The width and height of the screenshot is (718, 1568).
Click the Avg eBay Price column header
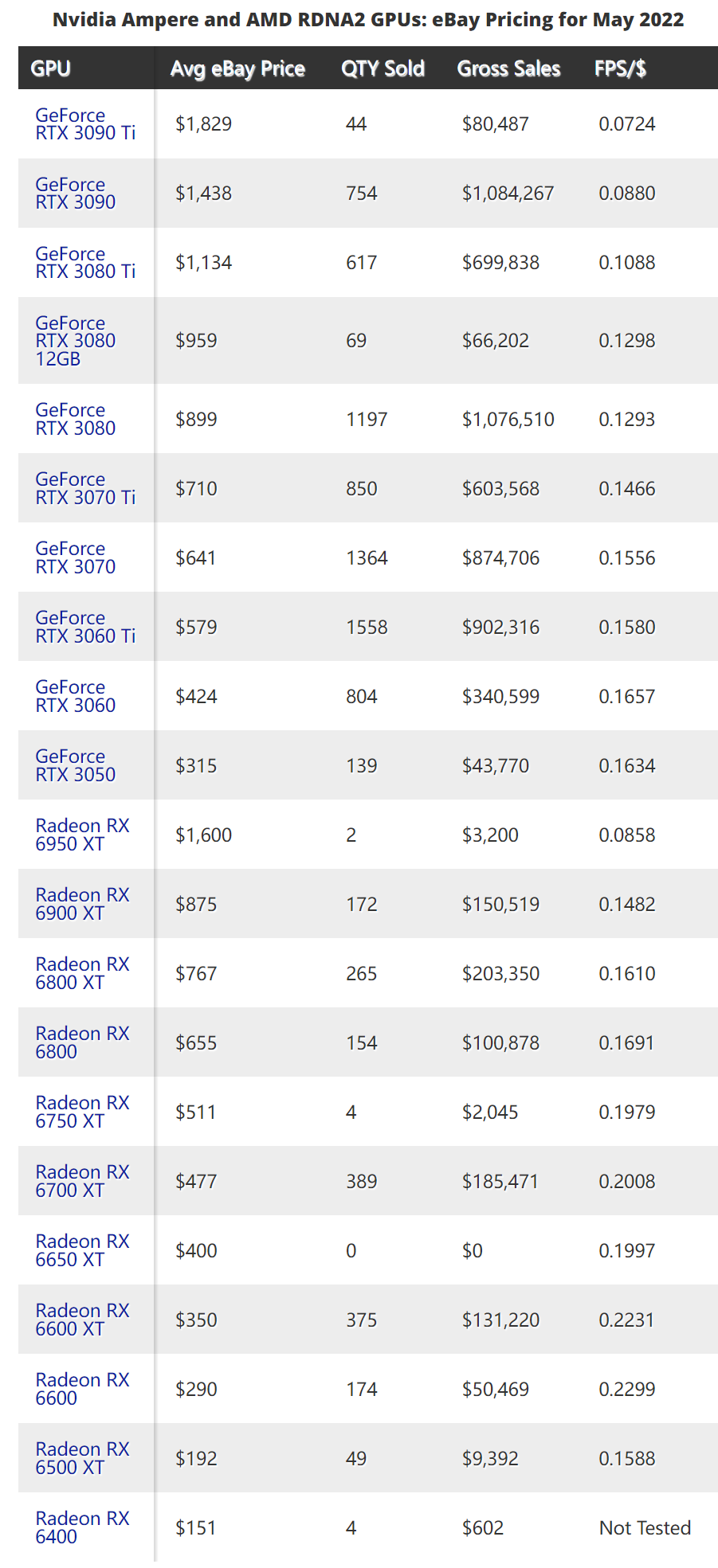237,68
